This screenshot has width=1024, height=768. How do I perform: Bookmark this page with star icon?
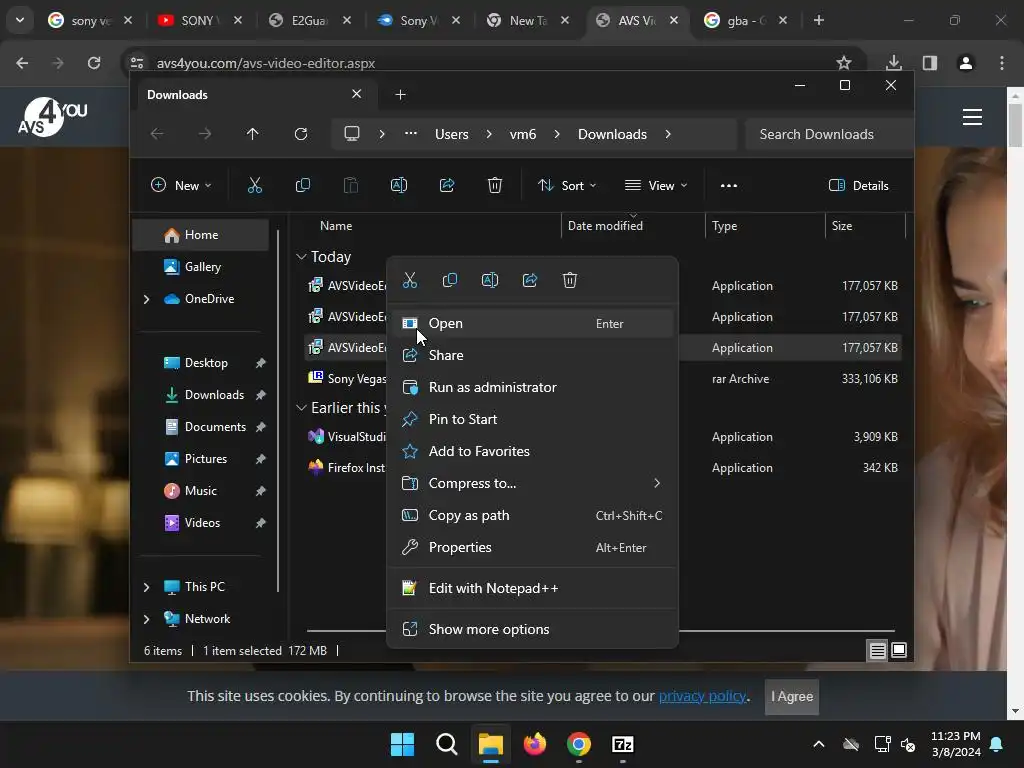(844, 63)
